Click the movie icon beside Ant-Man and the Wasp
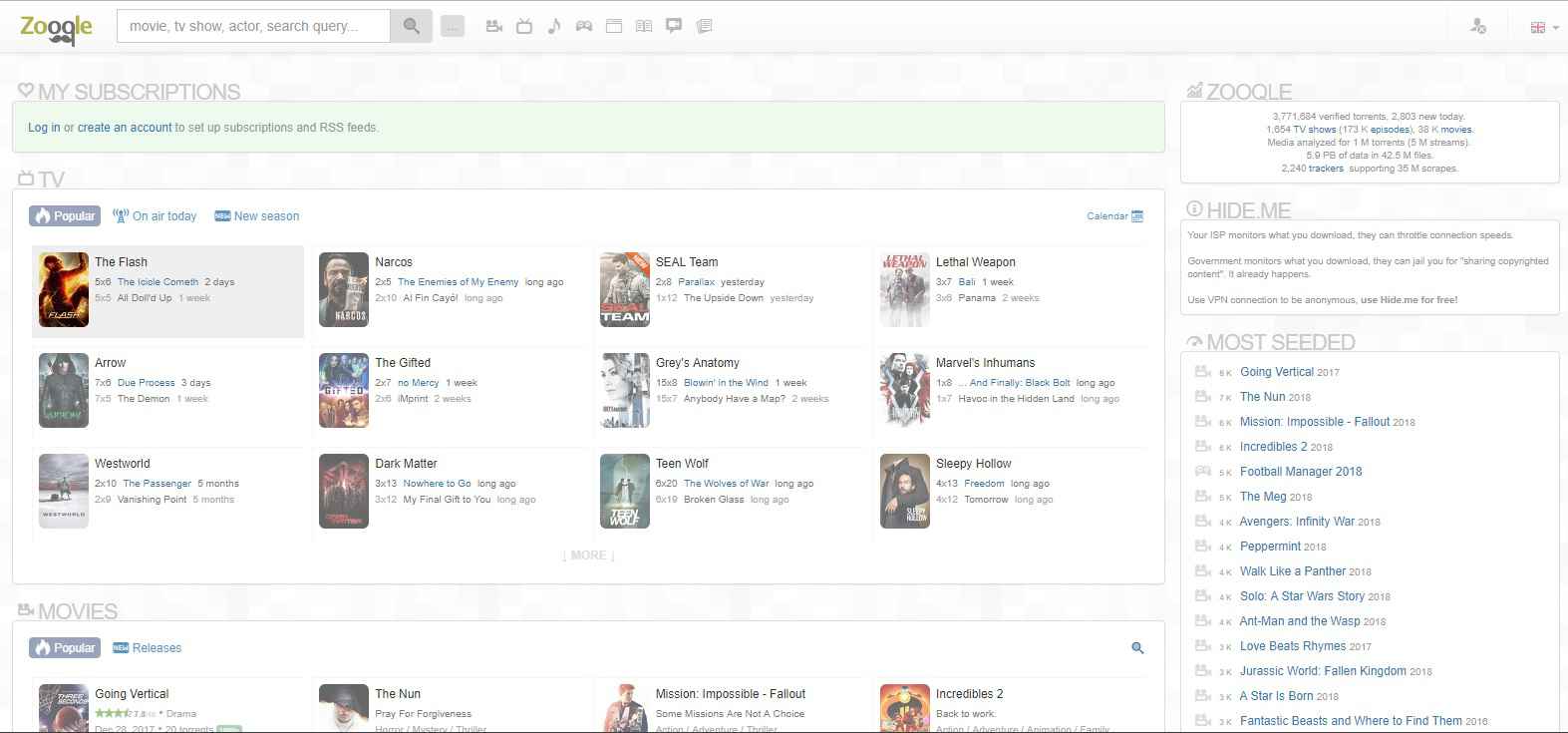 [x=1203, y=621]
